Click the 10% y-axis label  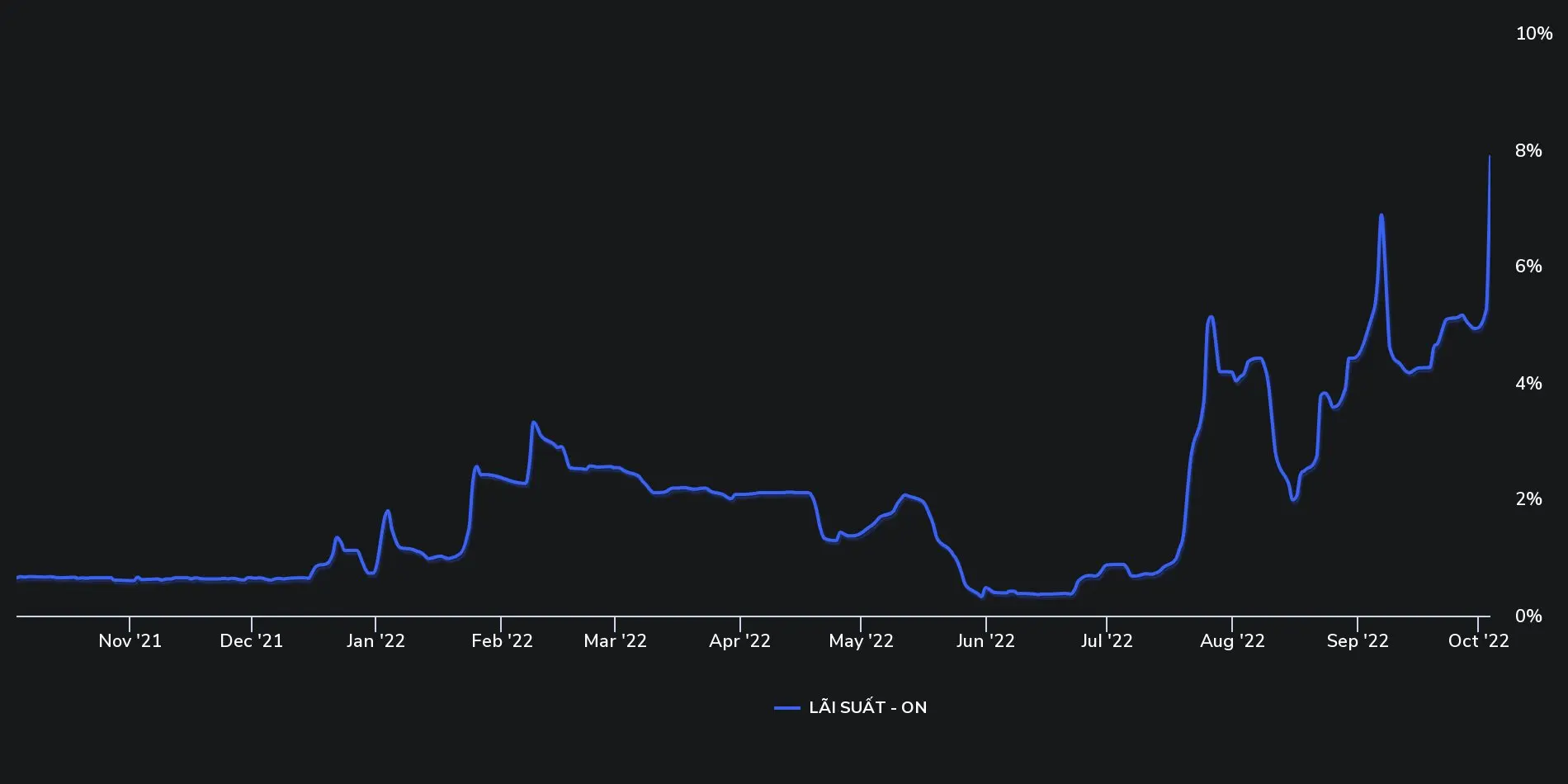1534,34
